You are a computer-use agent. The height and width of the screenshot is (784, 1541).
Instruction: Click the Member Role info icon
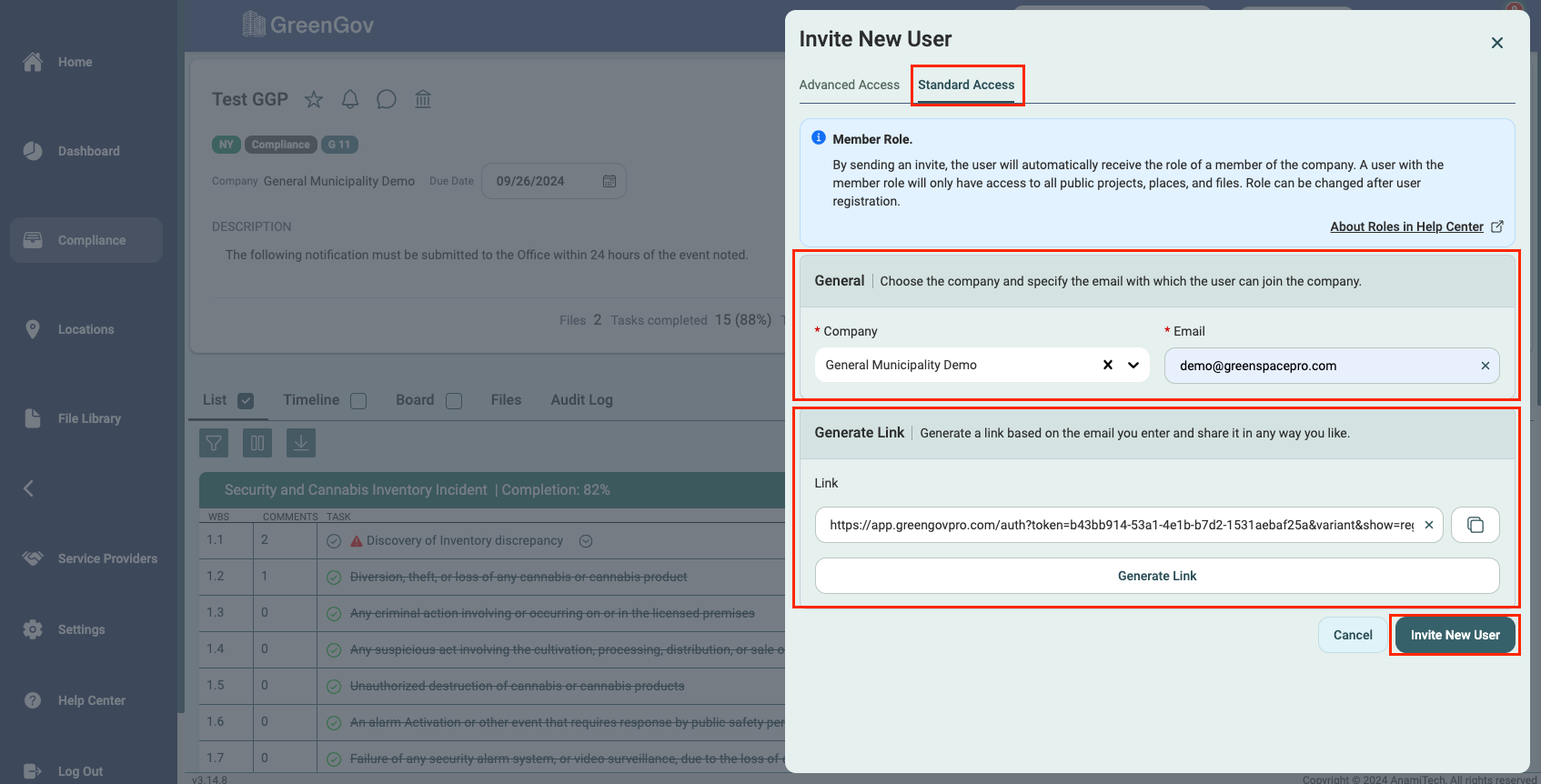click(819, 138)
